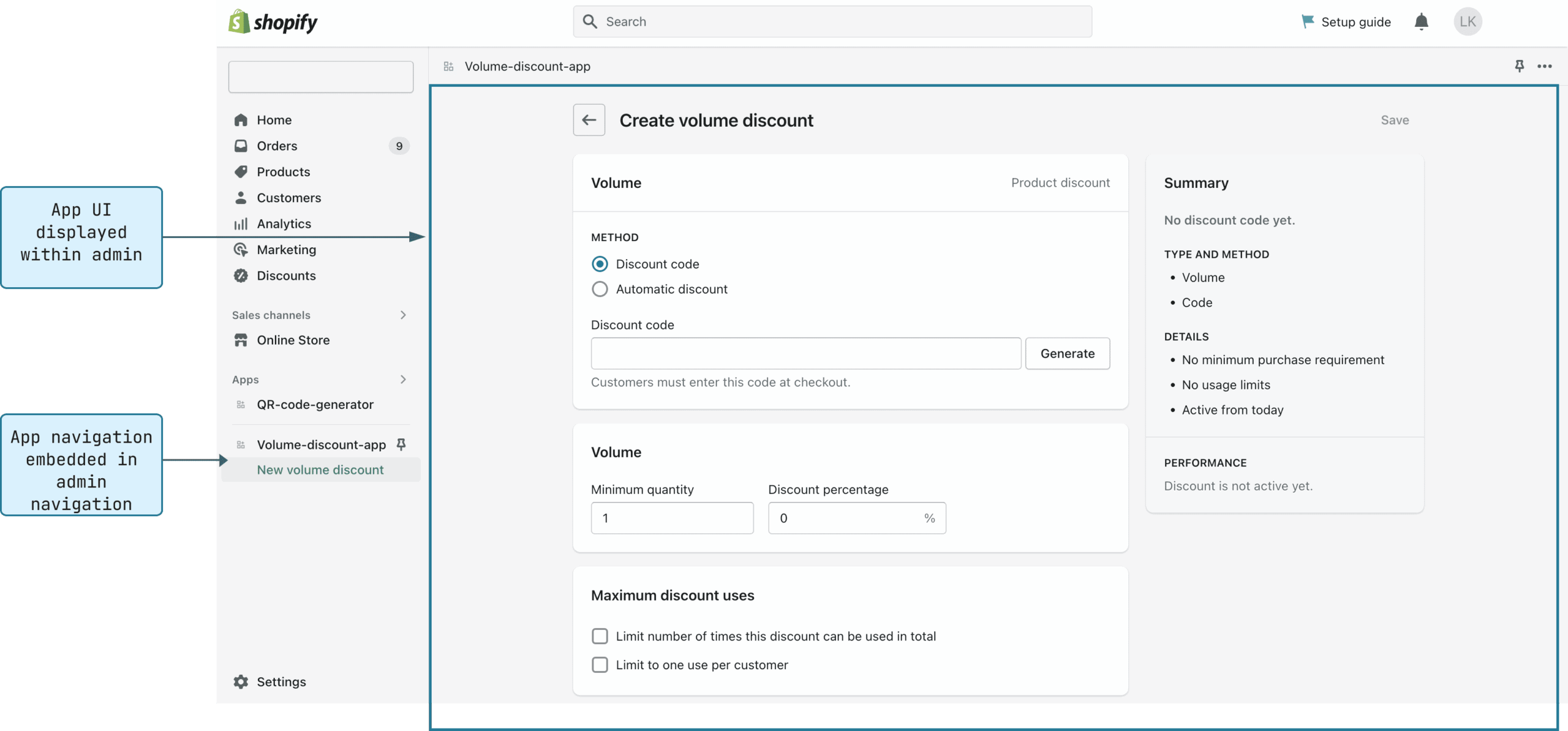Image resolution: width=1568 pixels, height=731 pixels.
Task: Focus the Discount percentage field
Action: 845,518
